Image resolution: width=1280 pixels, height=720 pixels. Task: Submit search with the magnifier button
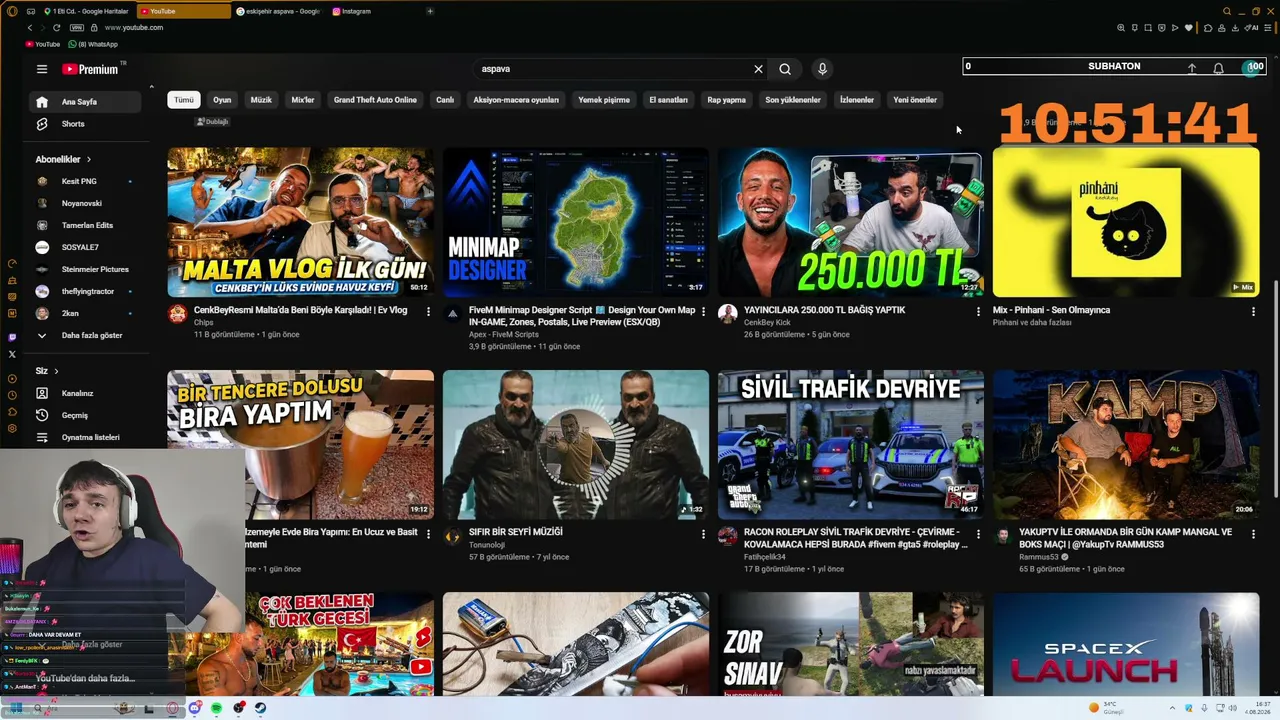(x=785, y=69)
